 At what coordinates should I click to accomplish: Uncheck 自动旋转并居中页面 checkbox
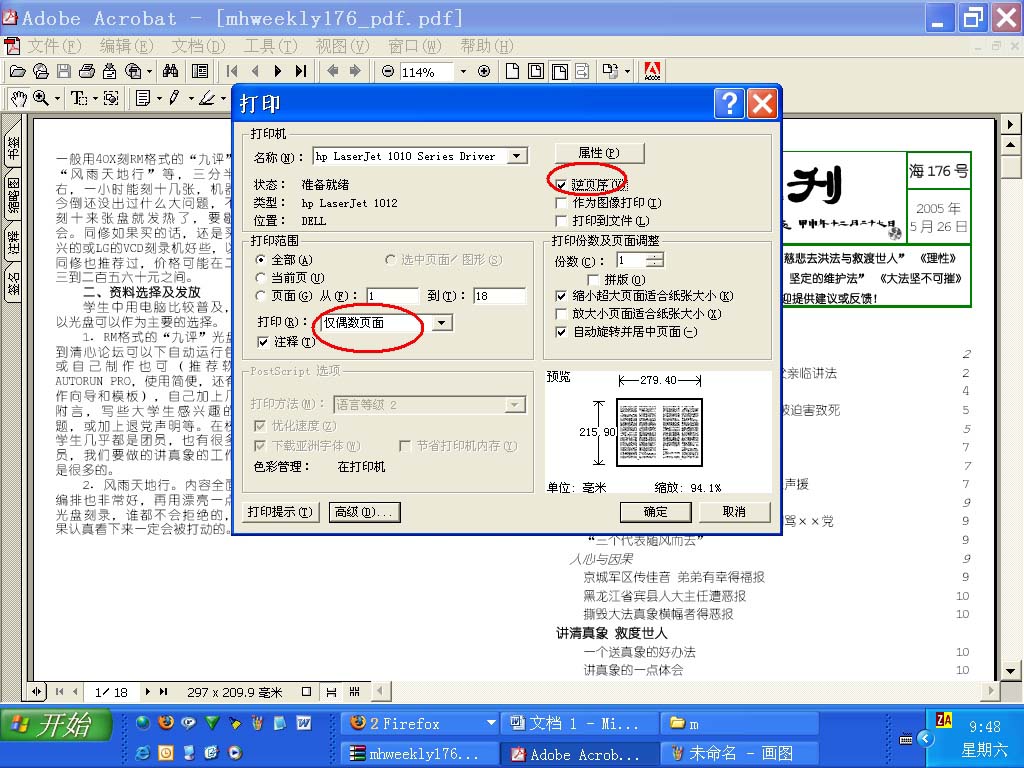click(562, 332)
